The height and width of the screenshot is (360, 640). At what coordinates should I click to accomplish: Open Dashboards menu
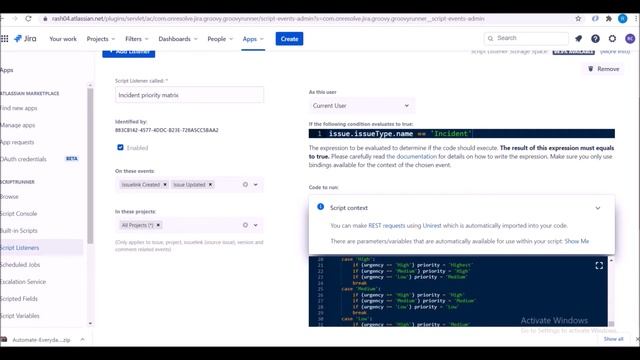178,39
